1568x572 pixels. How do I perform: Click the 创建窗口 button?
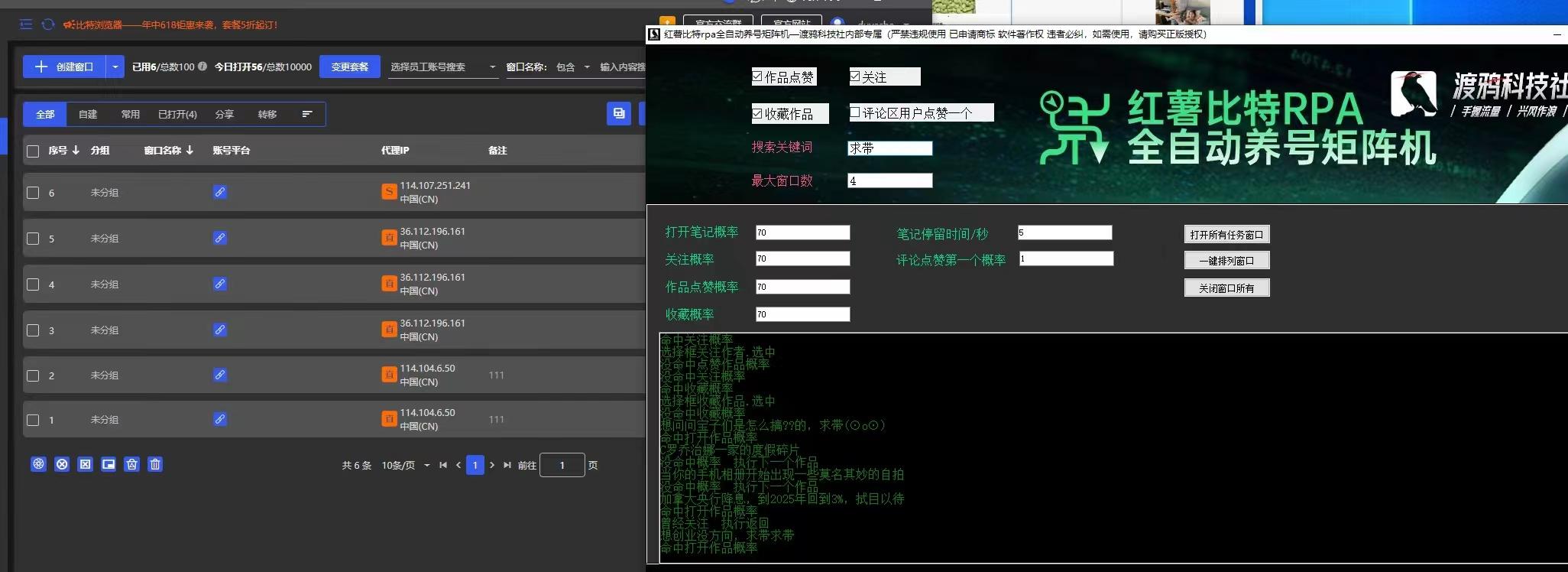pyautogui.click(x=64, y=67)
